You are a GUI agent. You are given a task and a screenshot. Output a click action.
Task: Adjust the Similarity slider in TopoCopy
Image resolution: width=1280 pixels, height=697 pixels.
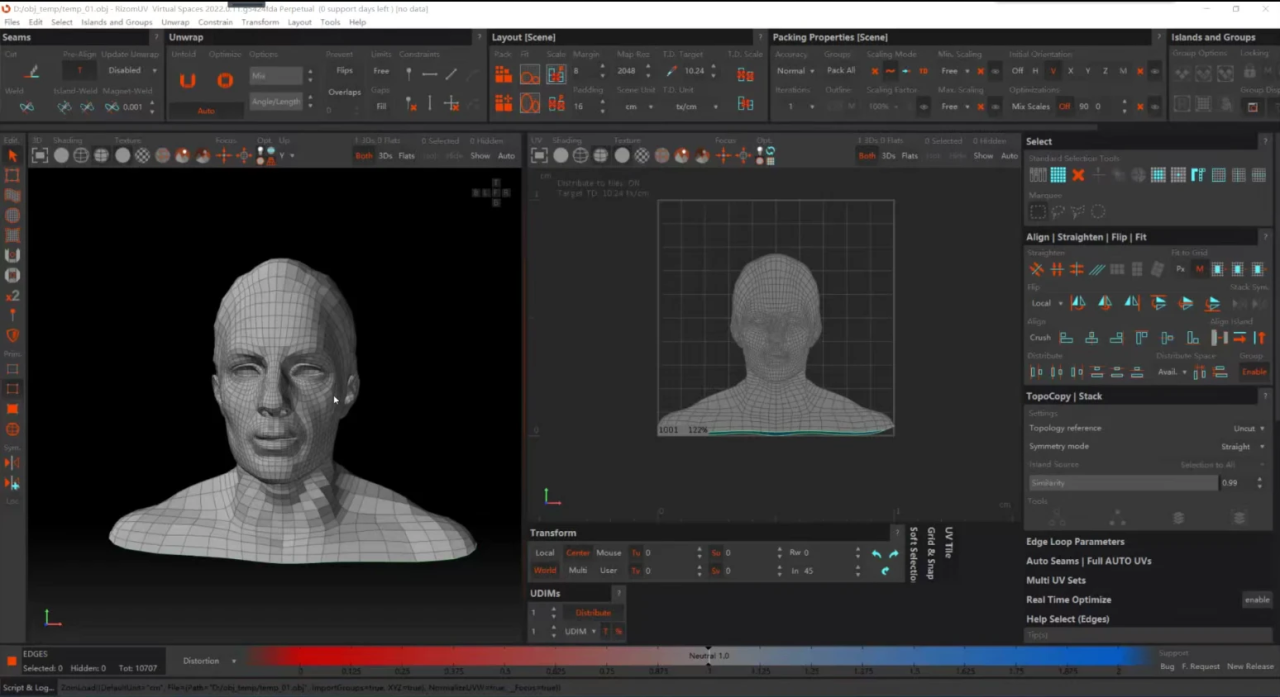point(1123,483)
